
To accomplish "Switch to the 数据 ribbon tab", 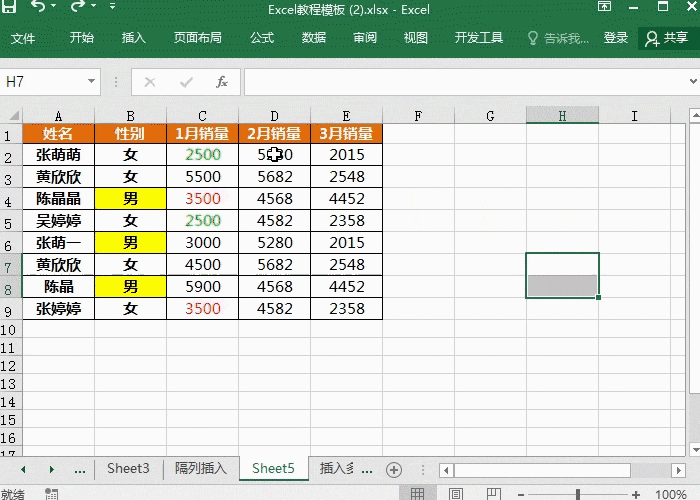I will point(313,38).
